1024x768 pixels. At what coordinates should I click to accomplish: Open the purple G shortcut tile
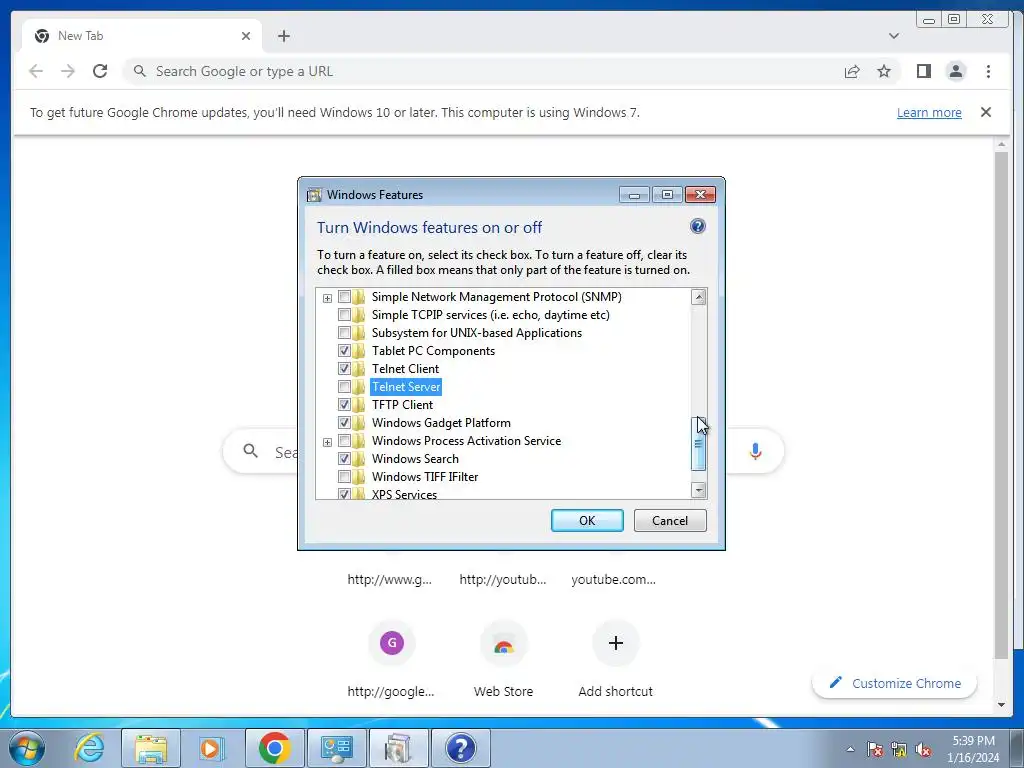392,643
